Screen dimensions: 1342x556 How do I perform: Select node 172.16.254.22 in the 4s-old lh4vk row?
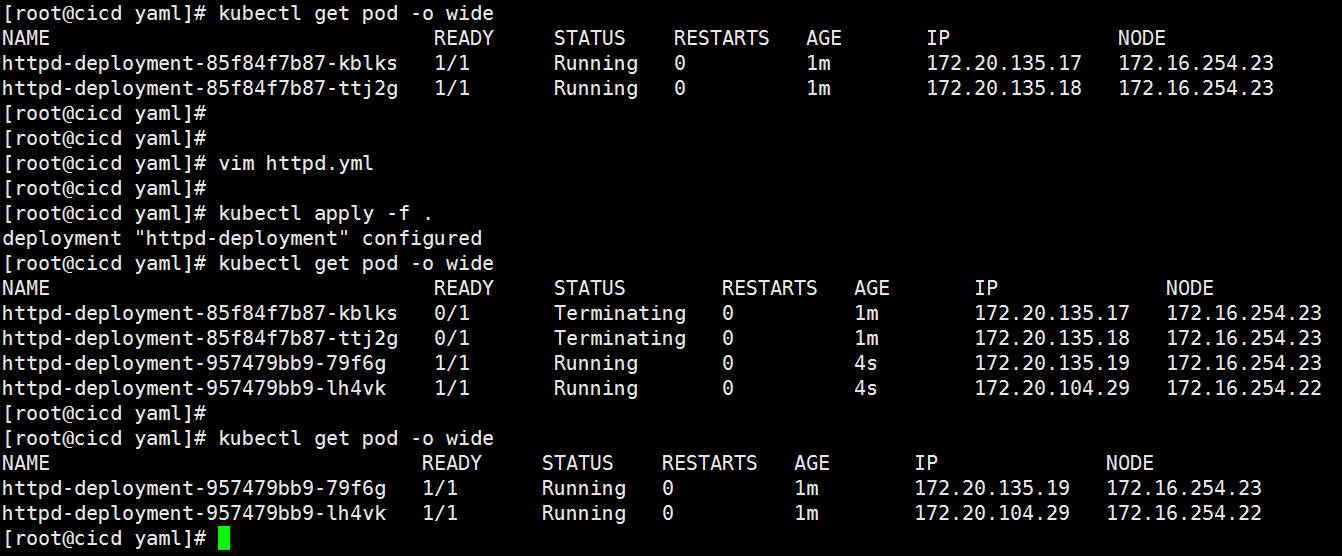coord(1244,388)
